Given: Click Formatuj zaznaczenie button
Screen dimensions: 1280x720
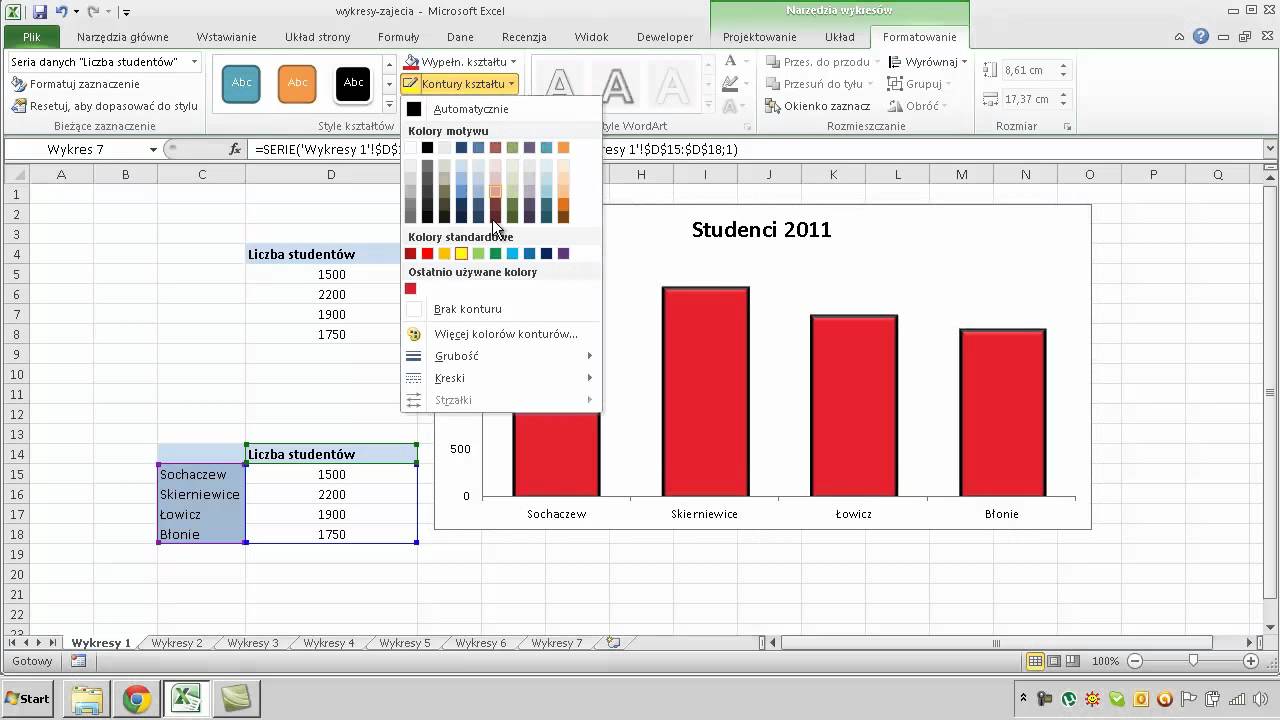Looking at the screenshot, I should (x=76, y=84).
